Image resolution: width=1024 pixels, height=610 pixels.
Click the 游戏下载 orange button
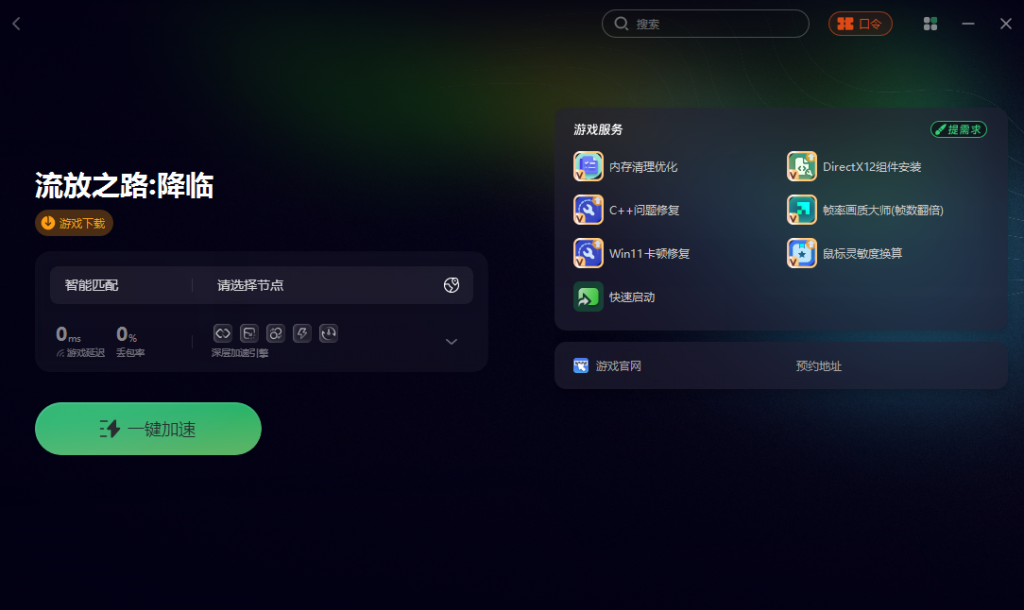[x=74, y=223]
